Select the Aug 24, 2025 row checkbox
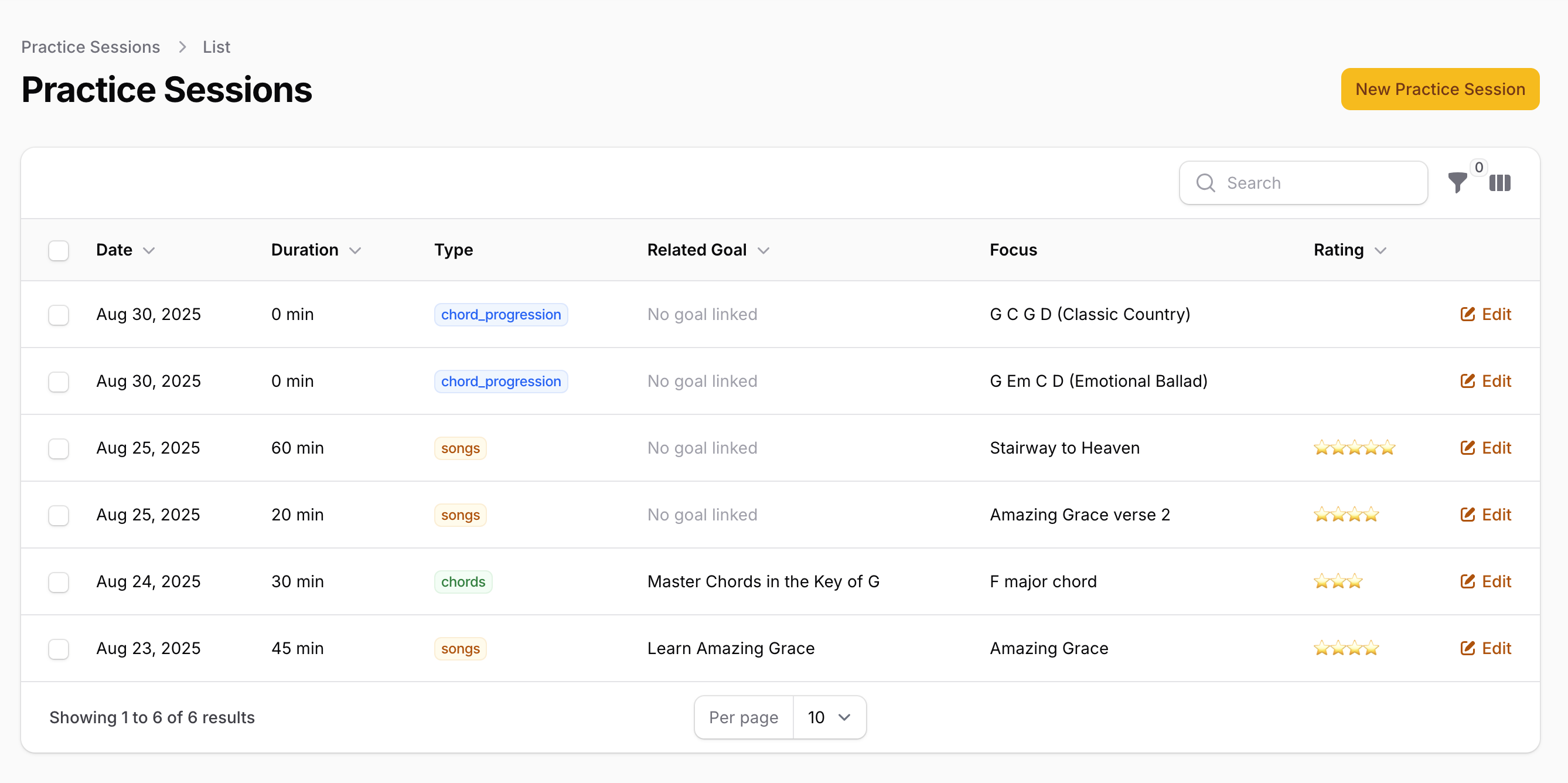The height and width of the screenshot is (783, 1568). click(x=59, y=581)
